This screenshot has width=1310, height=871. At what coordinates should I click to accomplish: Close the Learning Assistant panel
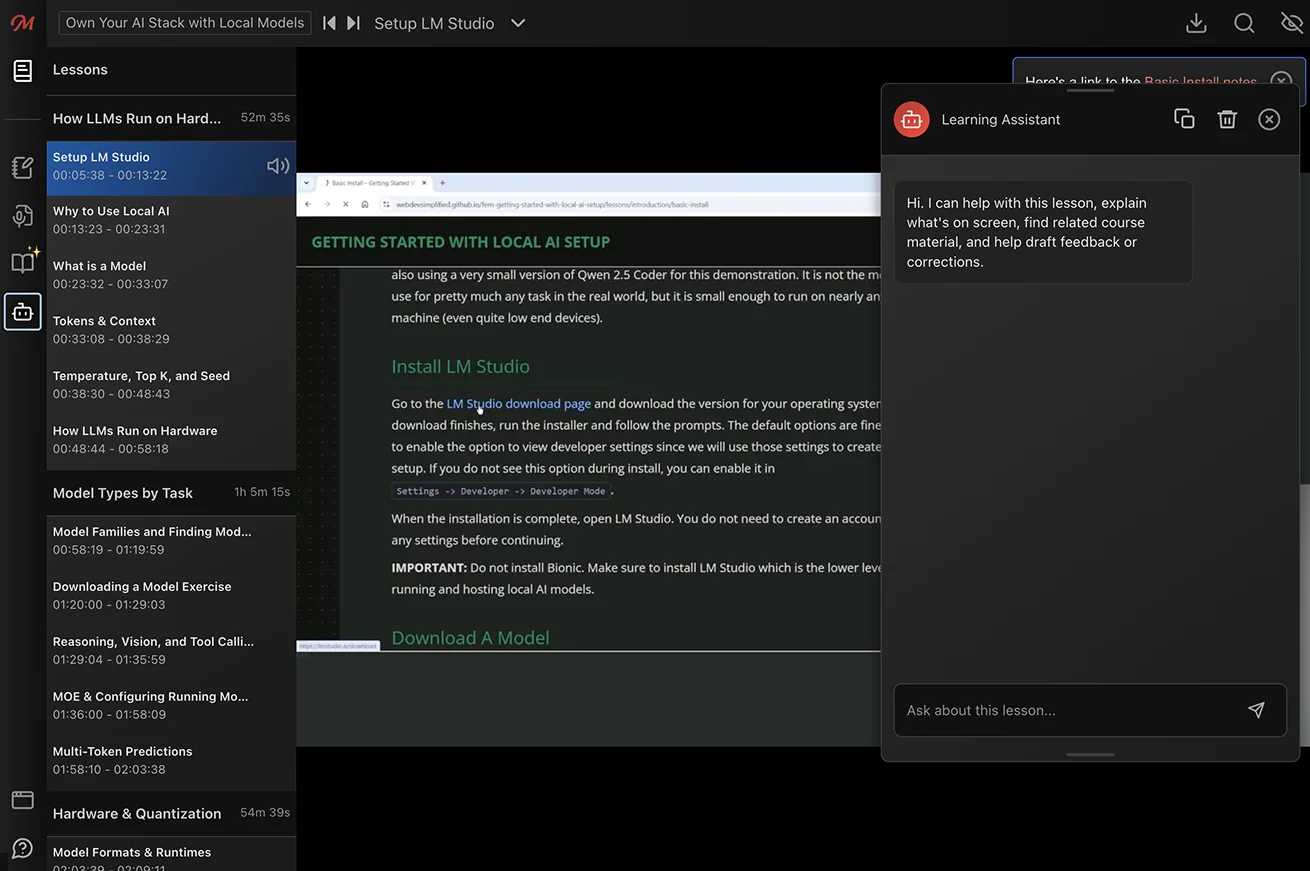tap(1269, 119)
